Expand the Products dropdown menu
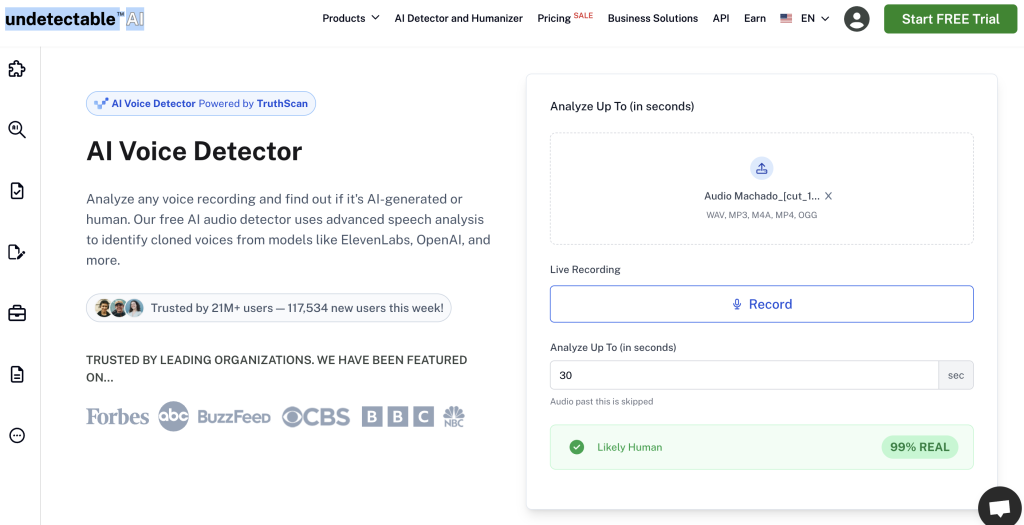 click(350, 19)
